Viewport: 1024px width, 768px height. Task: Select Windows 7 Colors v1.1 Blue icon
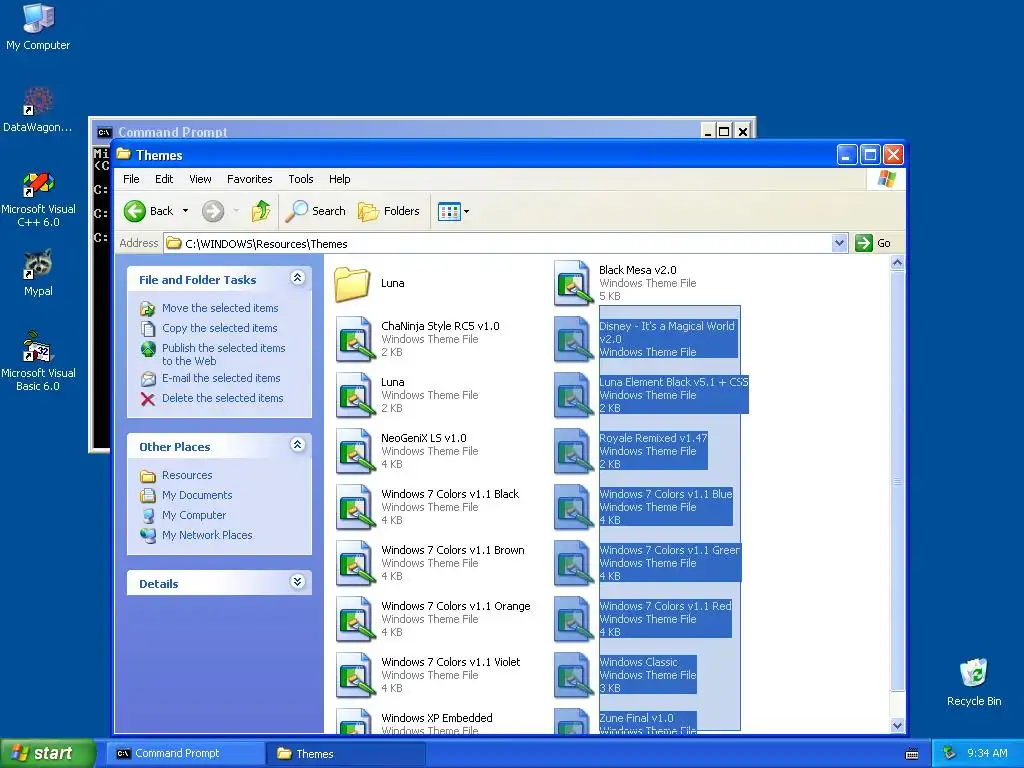[x=573, y=507]
